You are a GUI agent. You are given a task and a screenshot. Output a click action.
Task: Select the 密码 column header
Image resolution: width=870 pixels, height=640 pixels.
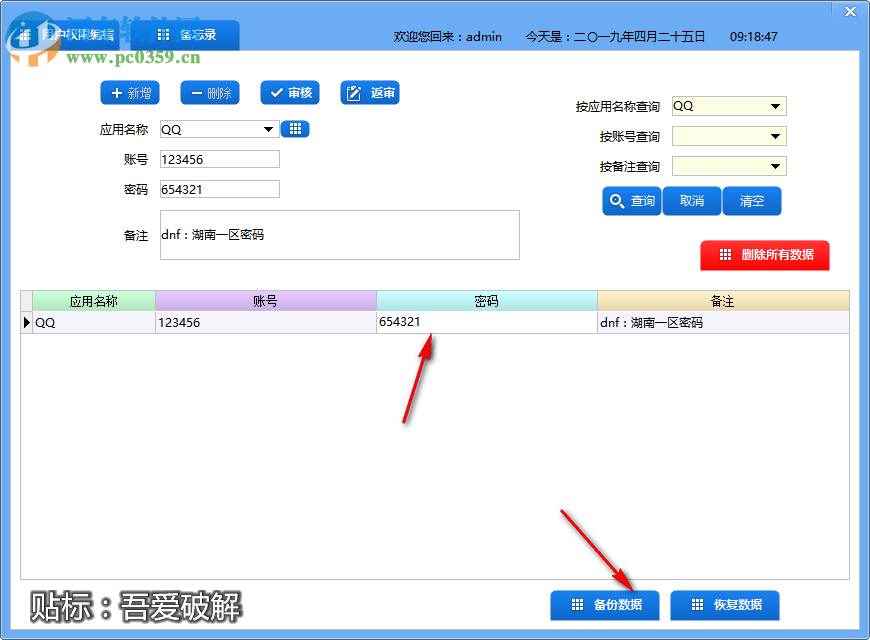click(x=485, y=300)
